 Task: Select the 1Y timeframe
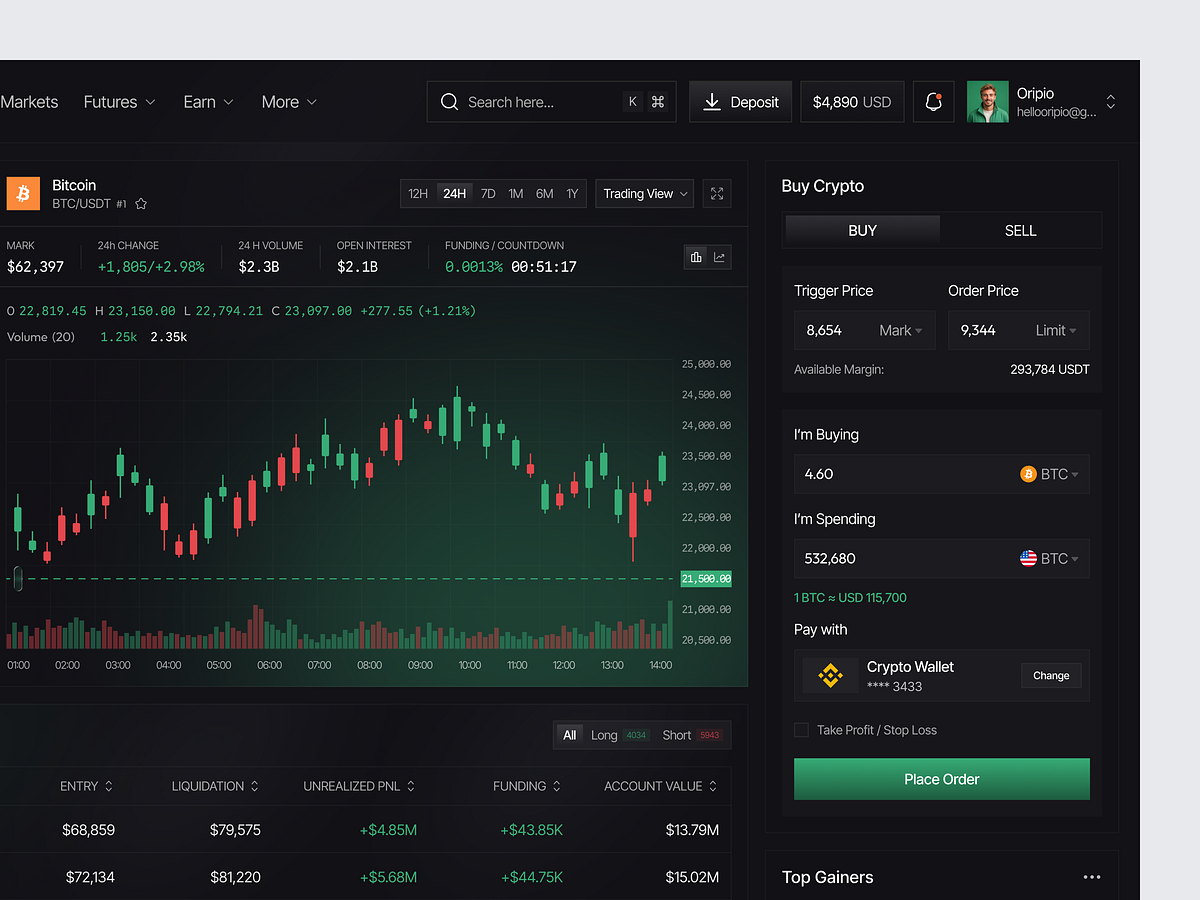click(572, 194)
